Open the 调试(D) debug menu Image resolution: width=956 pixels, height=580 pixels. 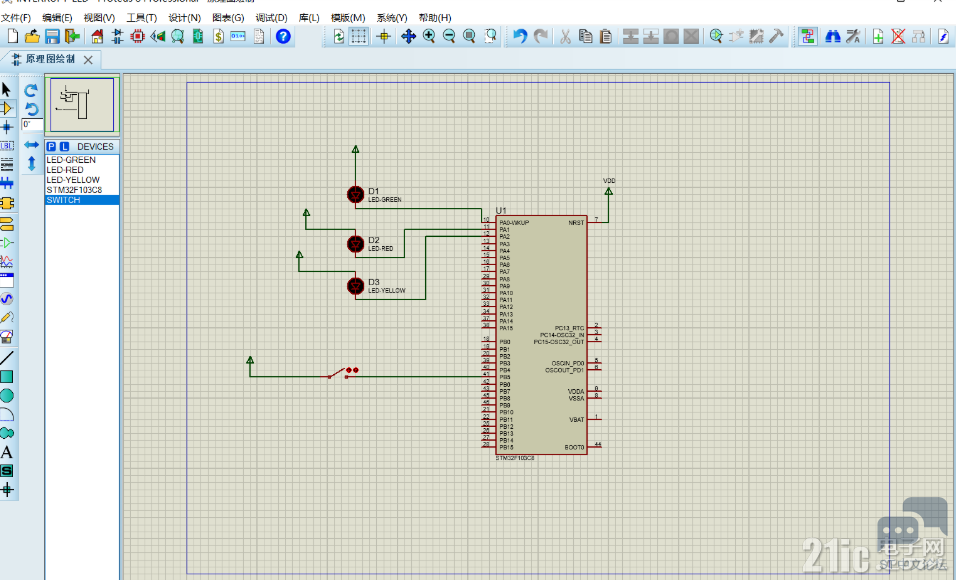271,18
